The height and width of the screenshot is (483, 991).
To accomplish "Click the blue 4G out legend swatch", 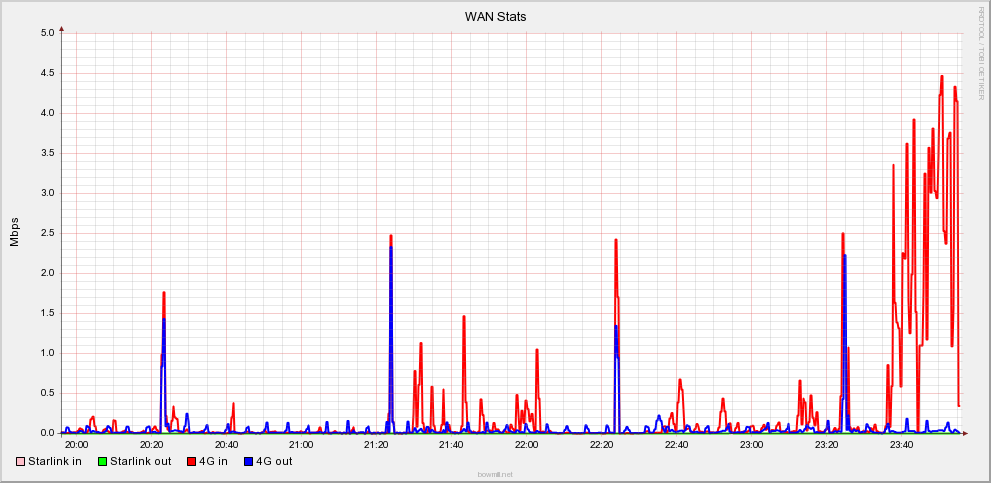I will click(248, 461).
